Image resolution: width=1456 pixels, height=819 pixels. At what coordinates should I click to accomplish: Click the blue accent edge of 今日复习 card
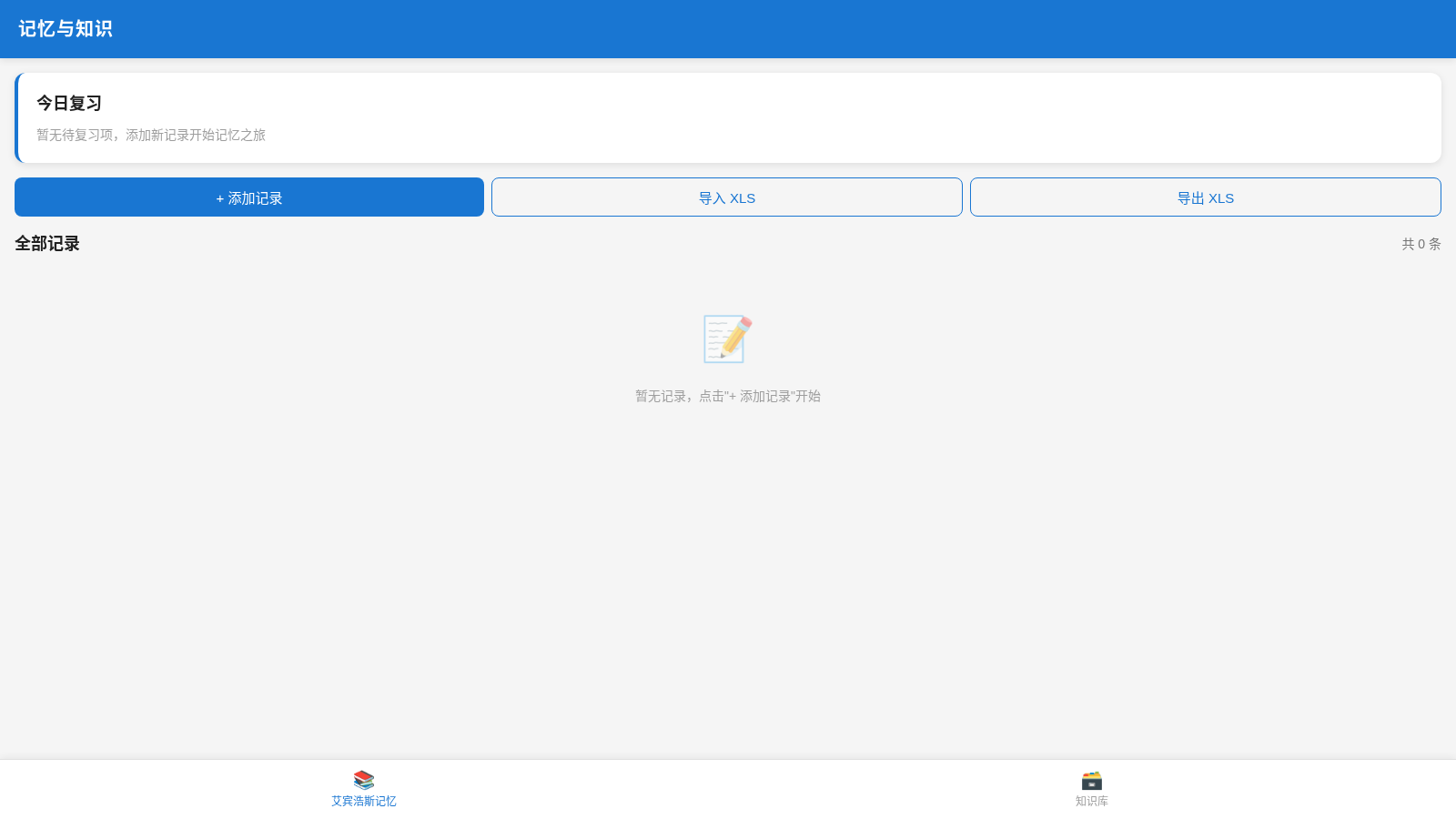point(16,118)
